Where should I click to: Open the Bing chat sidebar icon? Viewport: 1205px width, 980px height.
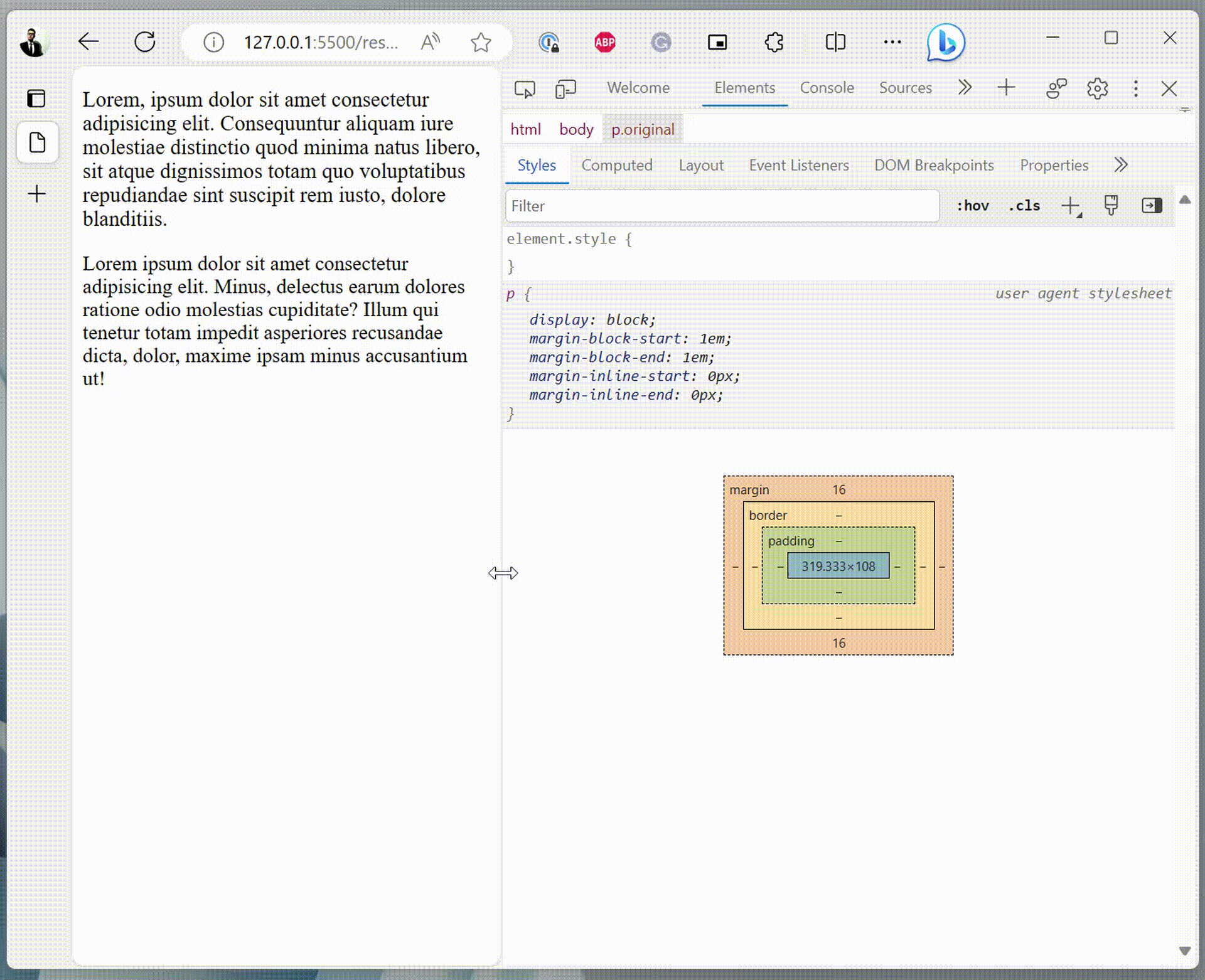(x=945, y=43)
